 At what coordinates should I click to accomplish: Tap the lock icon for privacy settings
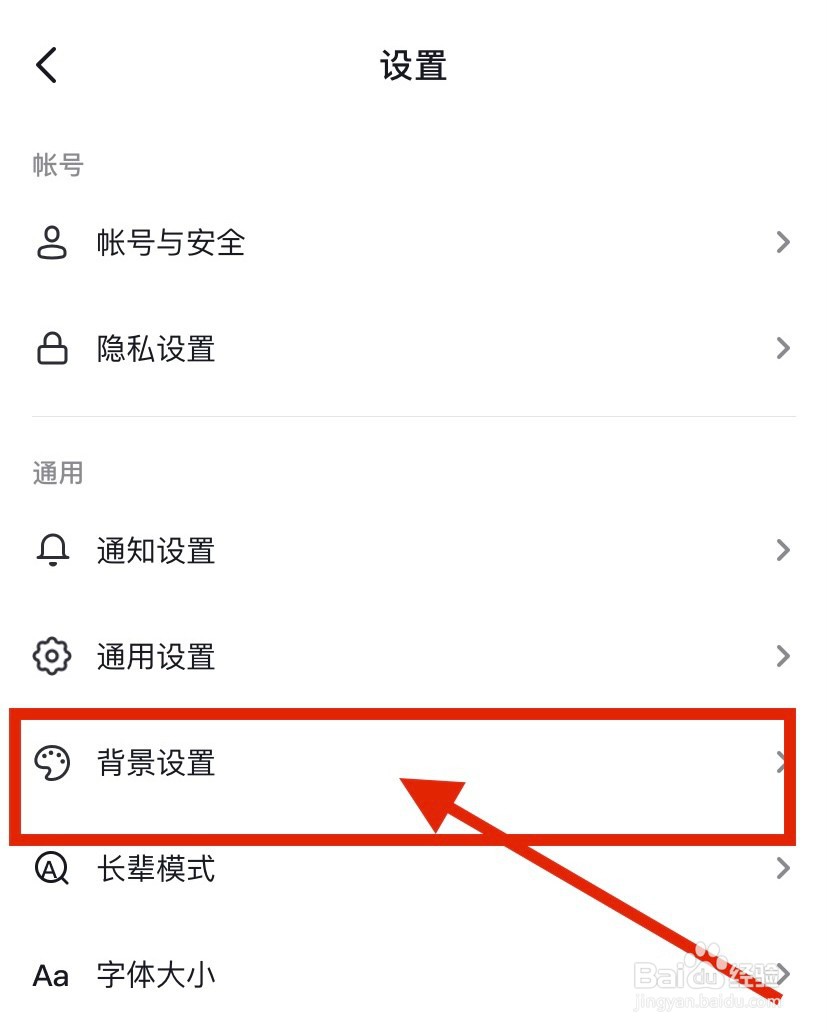(52, 348)
